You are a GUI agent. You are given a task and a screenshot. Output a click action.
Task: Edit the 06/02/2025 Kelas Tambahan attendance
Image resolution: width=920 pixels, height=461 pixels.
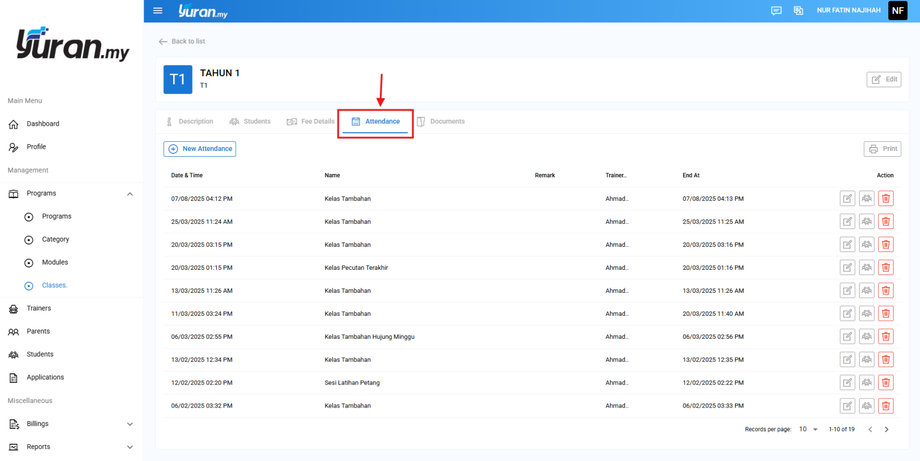click(847, 406)
